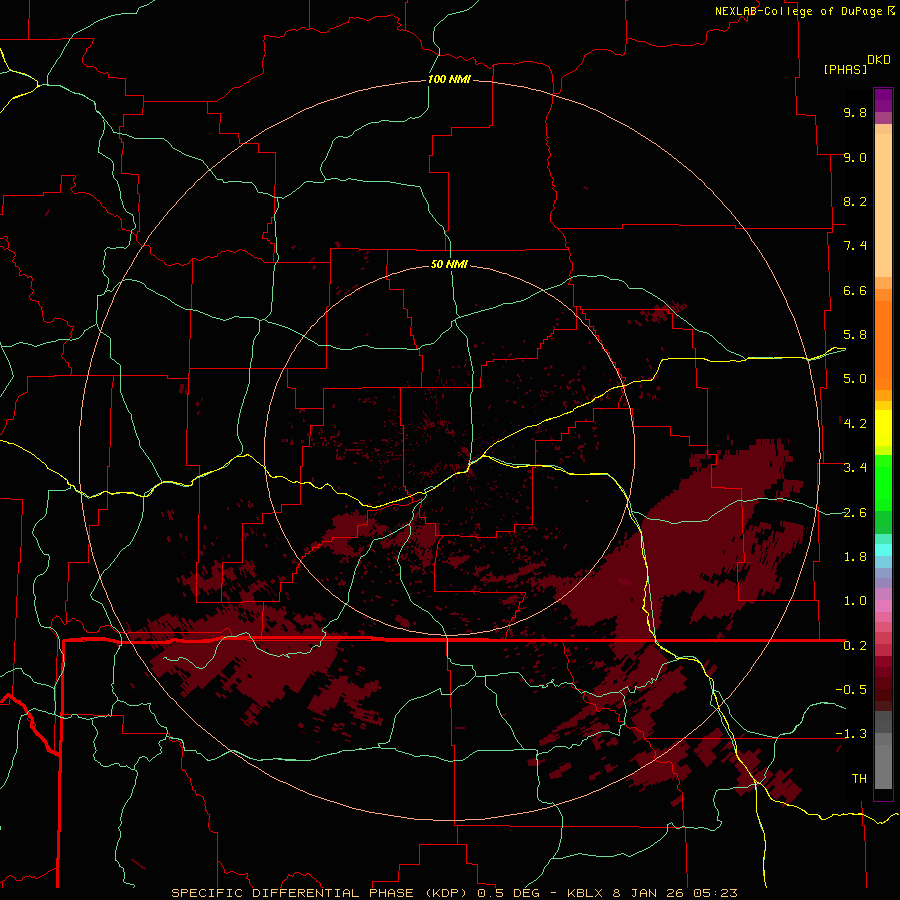This screenshot has height=900, width=900.
Task: Click the TH threshold label on the scale
Action: (859, 779)
